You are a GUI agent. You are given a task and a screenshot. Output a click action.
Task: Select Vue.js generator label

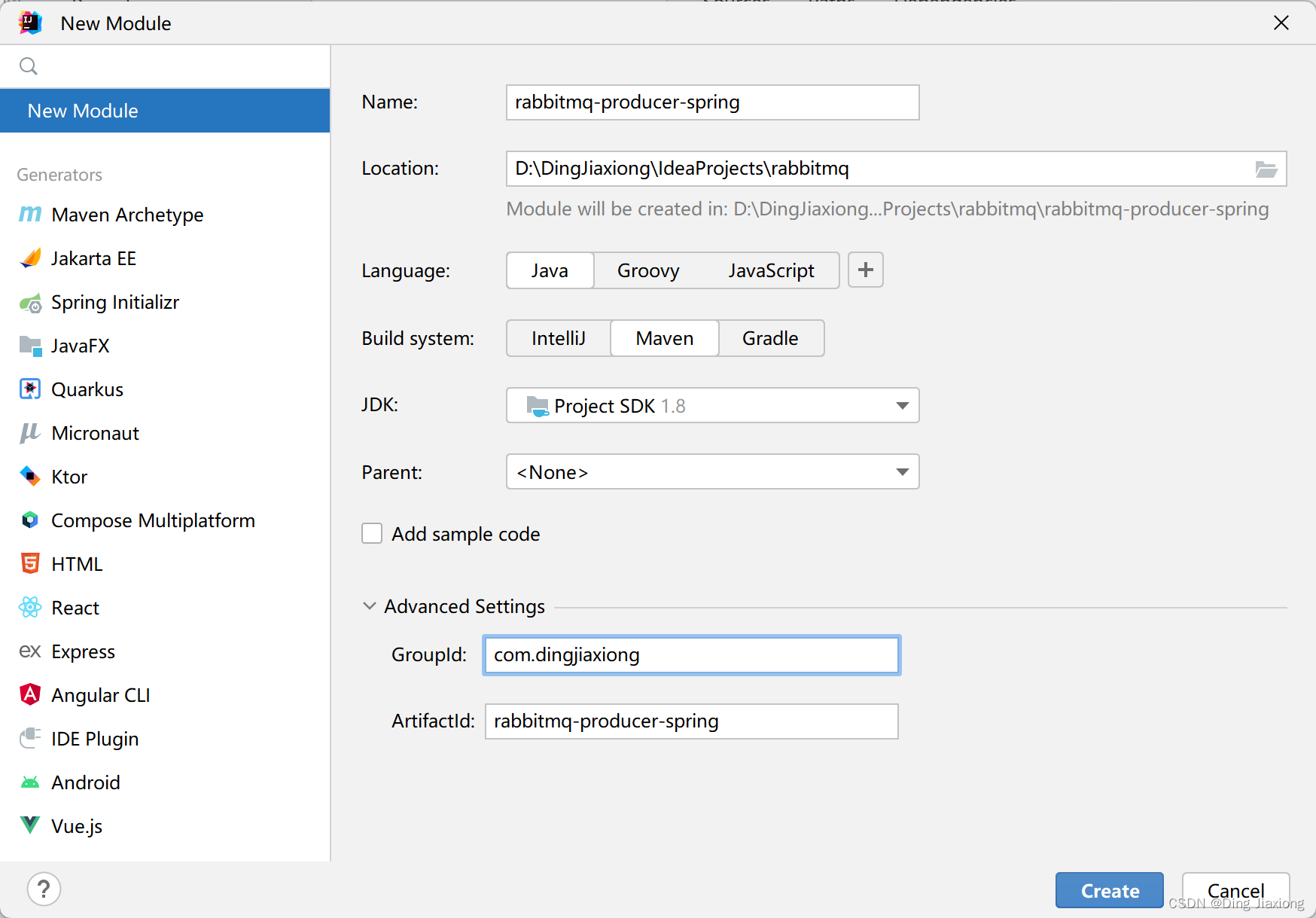[x=77, y=826]
